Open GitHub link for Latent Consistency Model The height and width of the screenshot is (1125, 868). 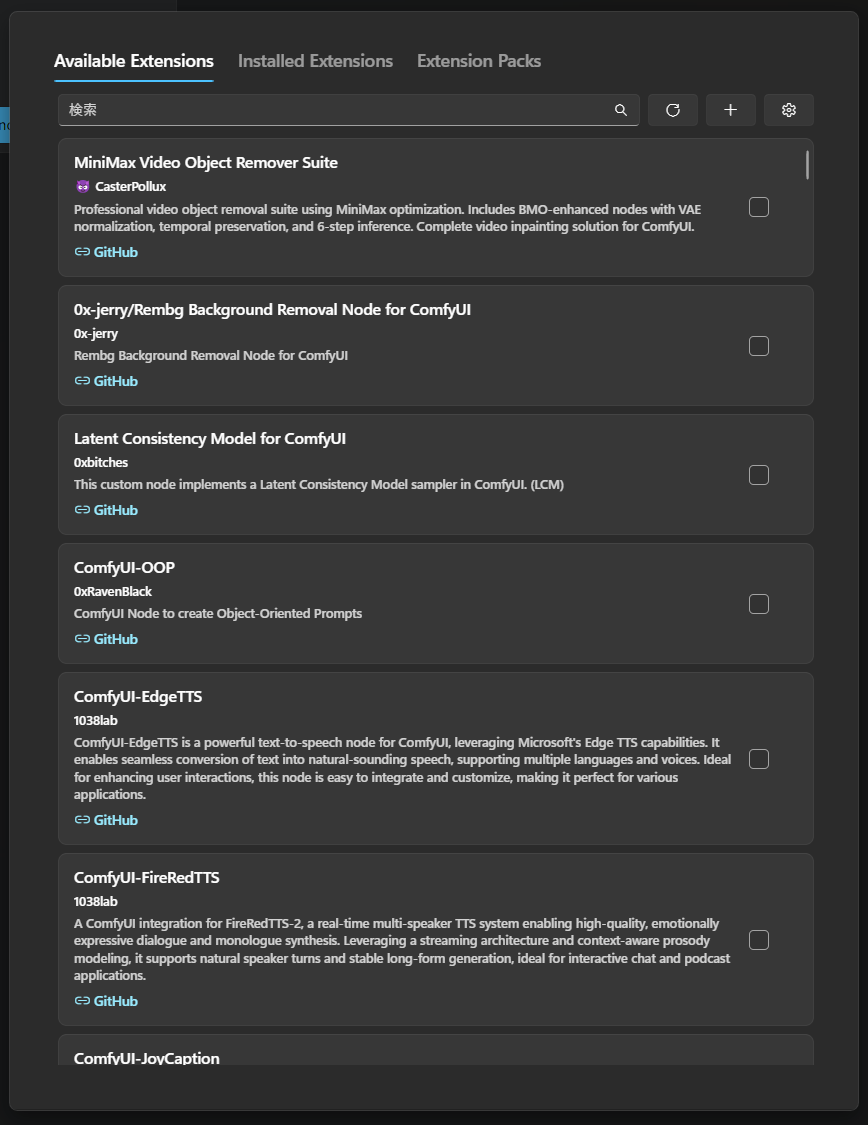point(115,511)
